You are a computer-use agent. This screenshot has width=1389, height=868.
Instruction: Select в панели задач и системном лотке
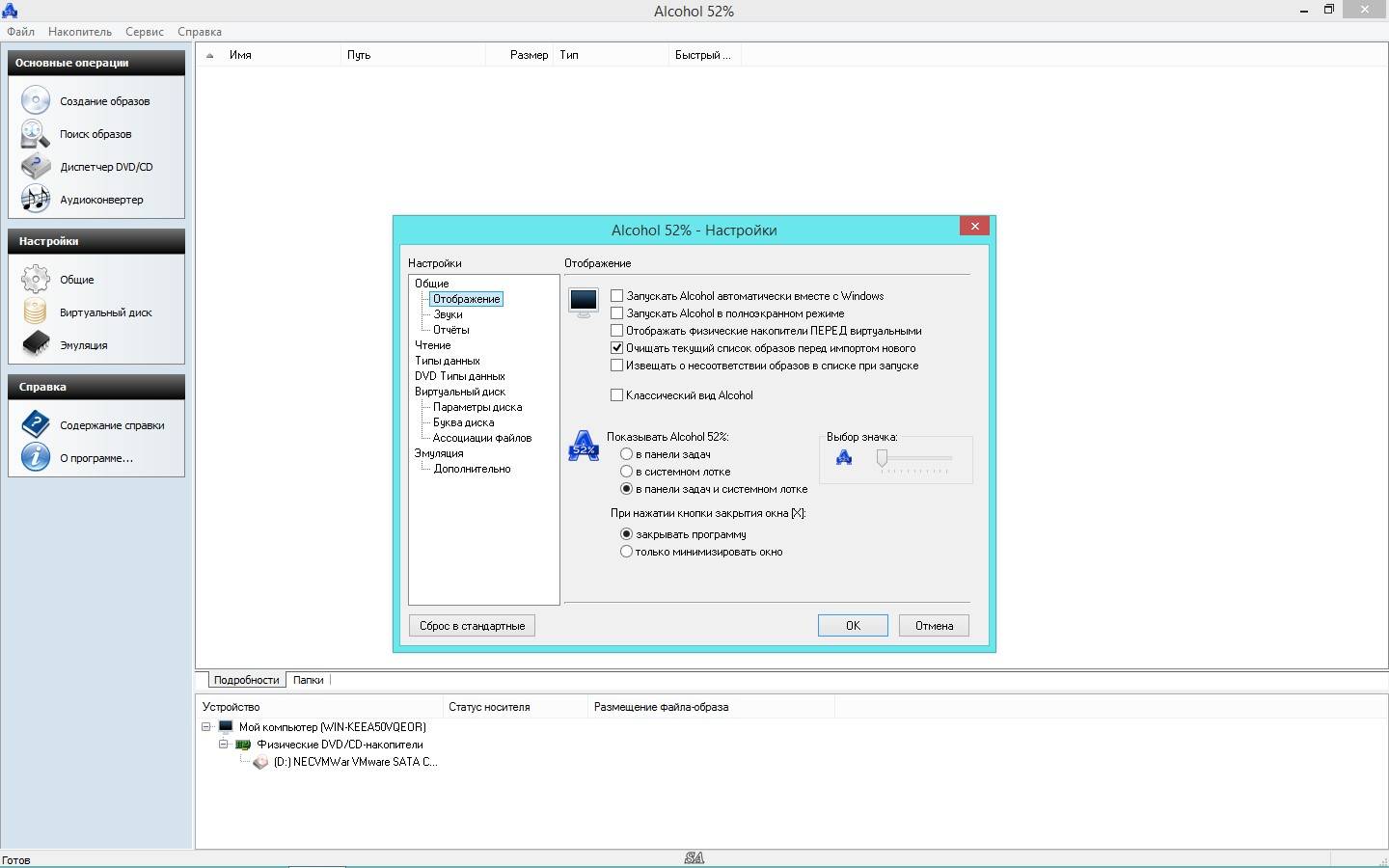627,488
